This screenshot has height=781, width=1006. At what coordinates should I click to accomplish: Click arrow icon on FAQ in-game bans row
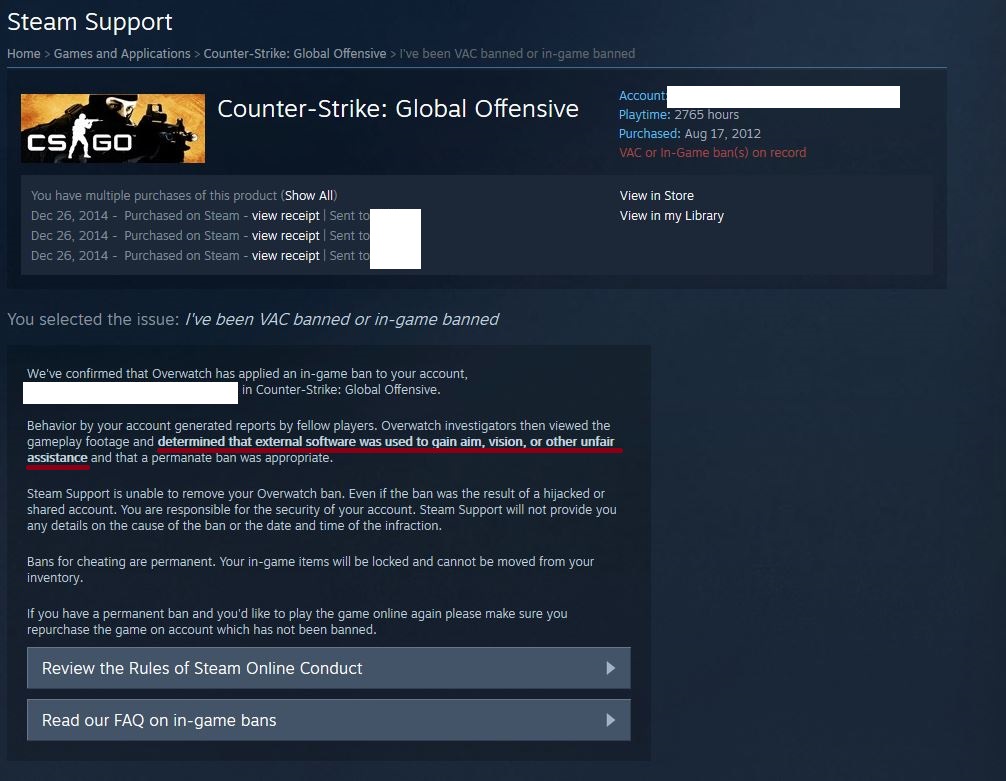611,720
